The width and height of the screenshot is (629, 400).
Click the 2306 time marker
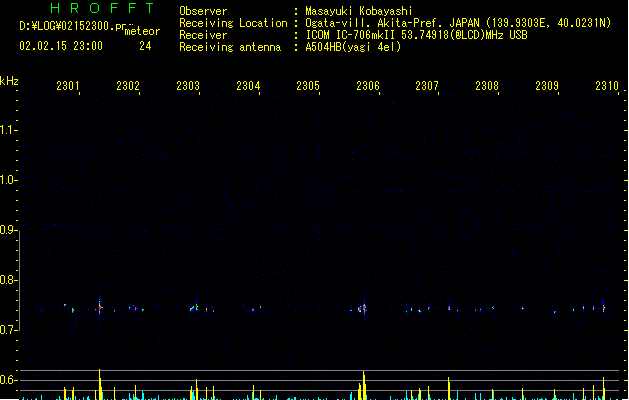pos(368,85)
